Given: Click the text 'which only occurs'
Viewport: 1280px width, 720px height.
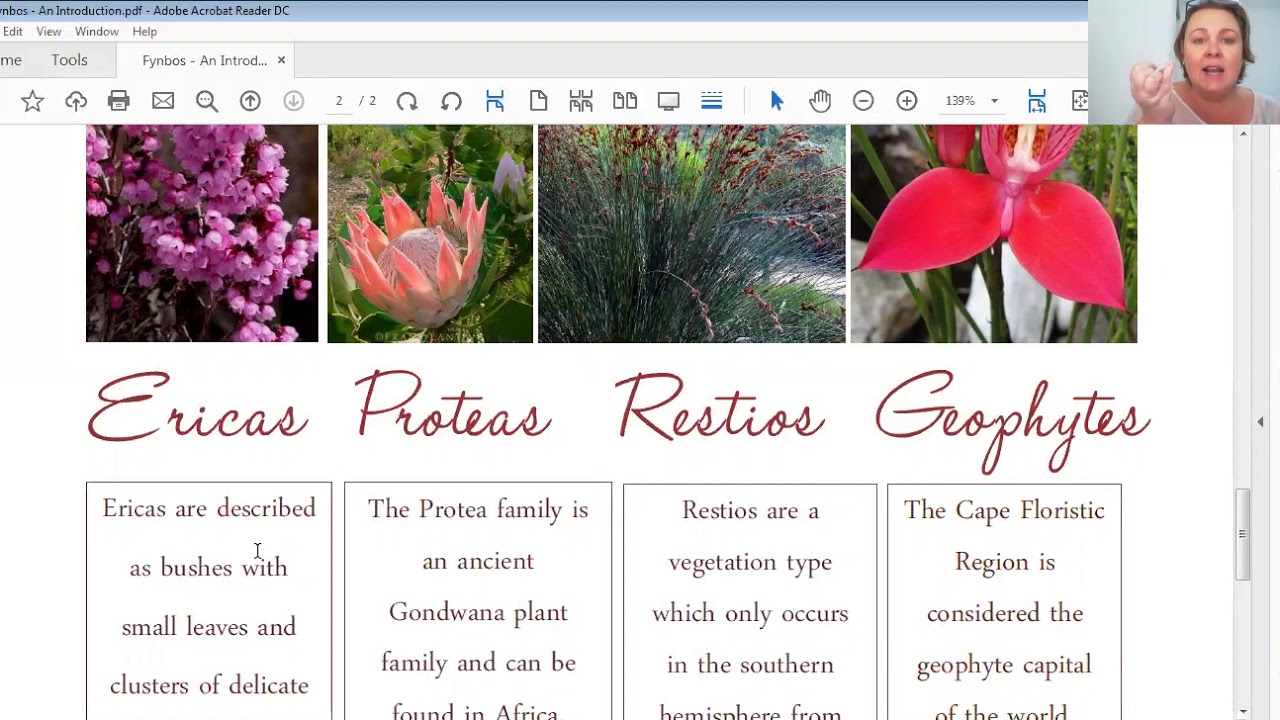Looking at the screenshot, I should pyautogui.click(x=750, y=613).
